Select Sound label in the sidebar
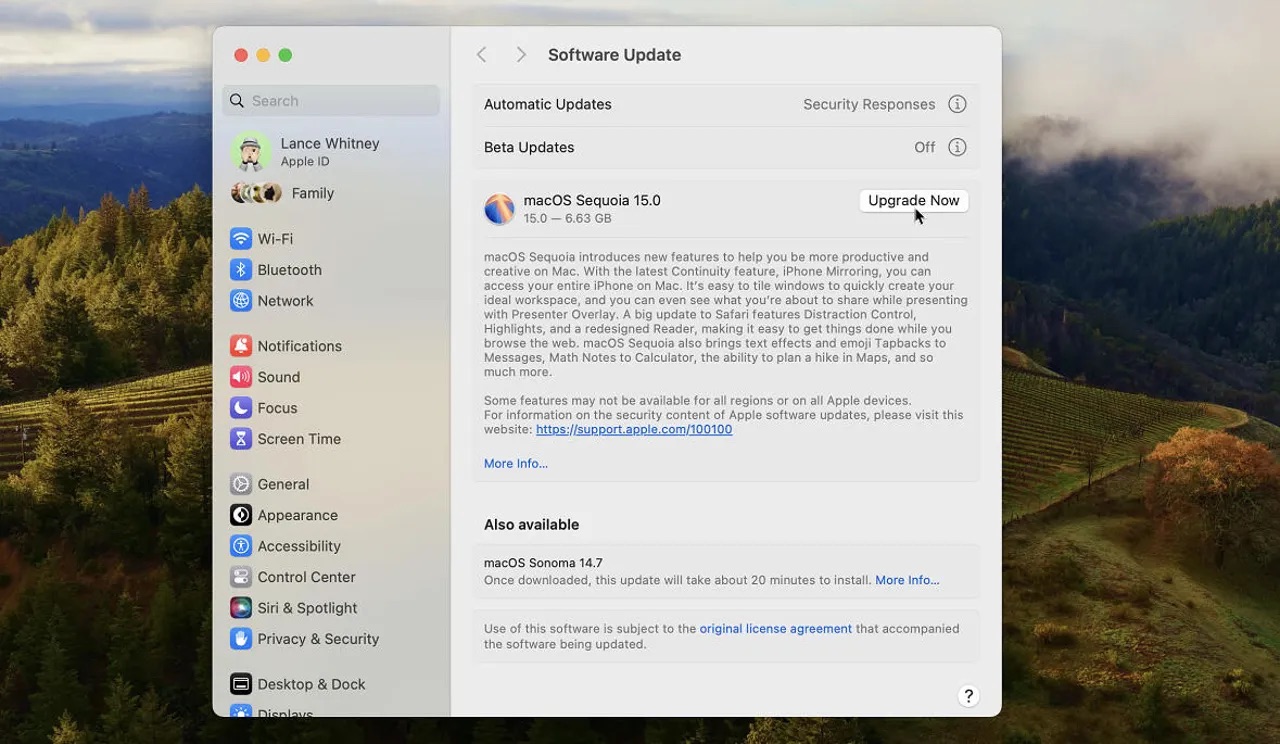The image size is (1280, 744). [279, 377]
